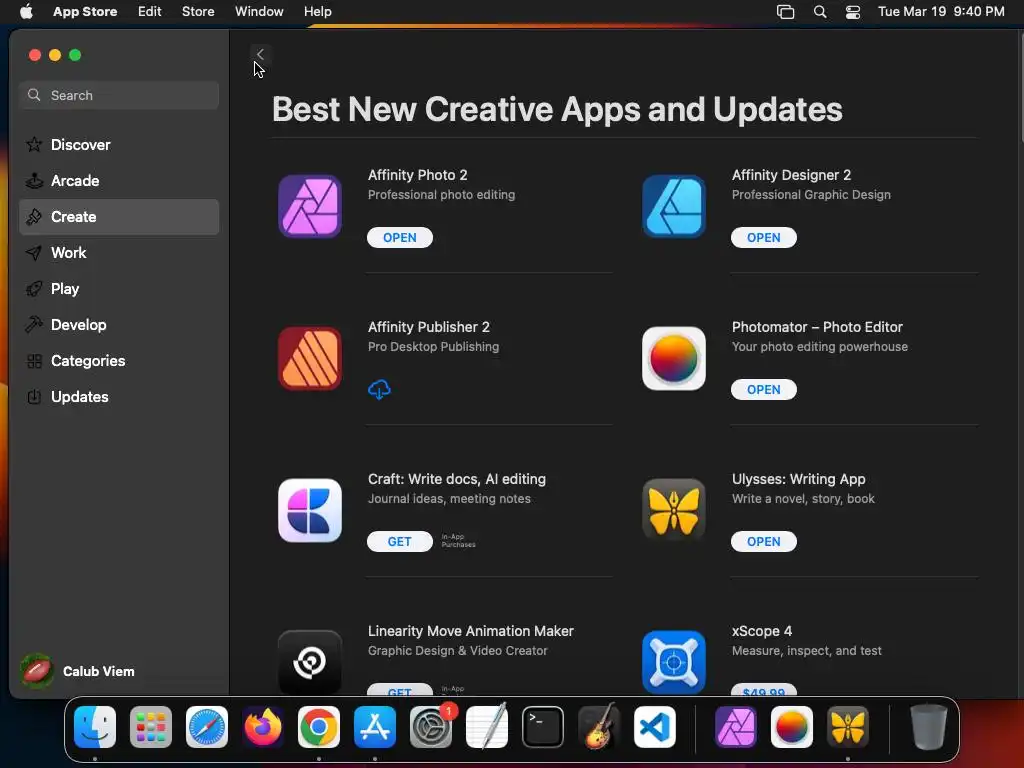Click OPEN for Affinity Photo 2
1024x768 pixels.
pyautogui.click(x=400, y=238)
